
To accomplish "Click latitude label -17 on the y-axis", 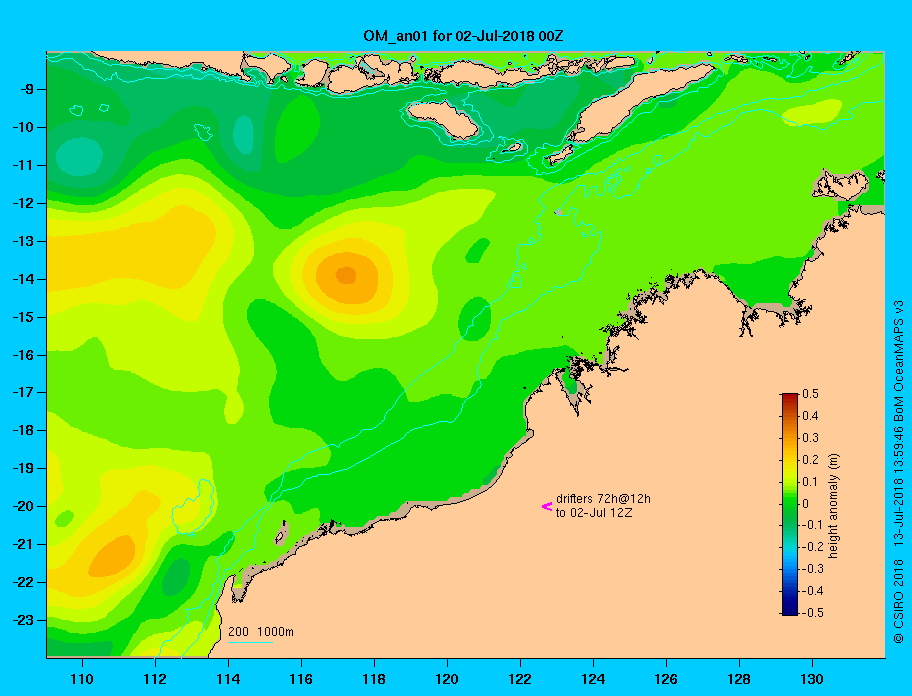I will 24,393.
